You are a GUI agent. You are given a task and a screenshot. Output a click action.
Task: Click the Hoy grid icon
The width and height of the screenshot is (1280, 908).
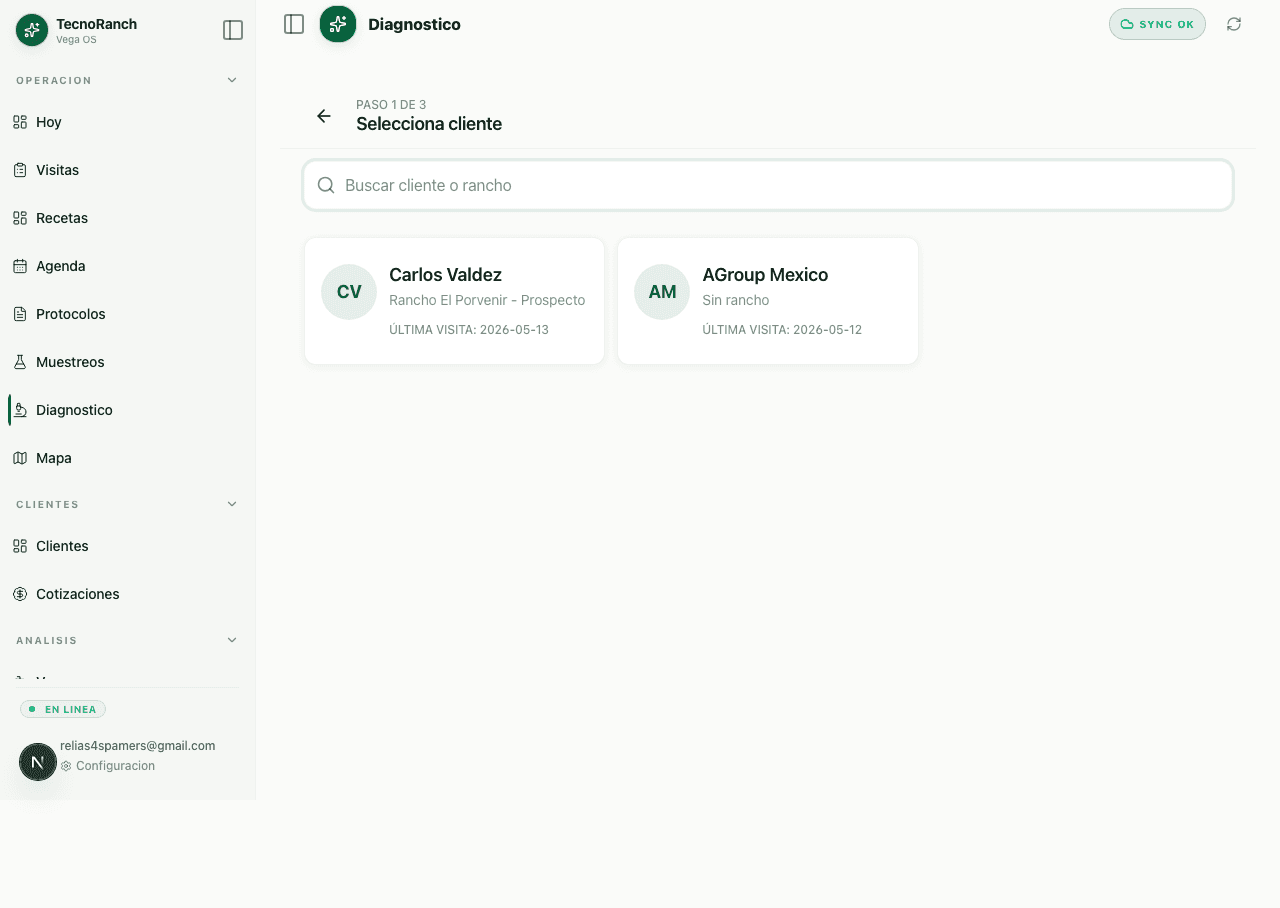click(x=20, y=122)
